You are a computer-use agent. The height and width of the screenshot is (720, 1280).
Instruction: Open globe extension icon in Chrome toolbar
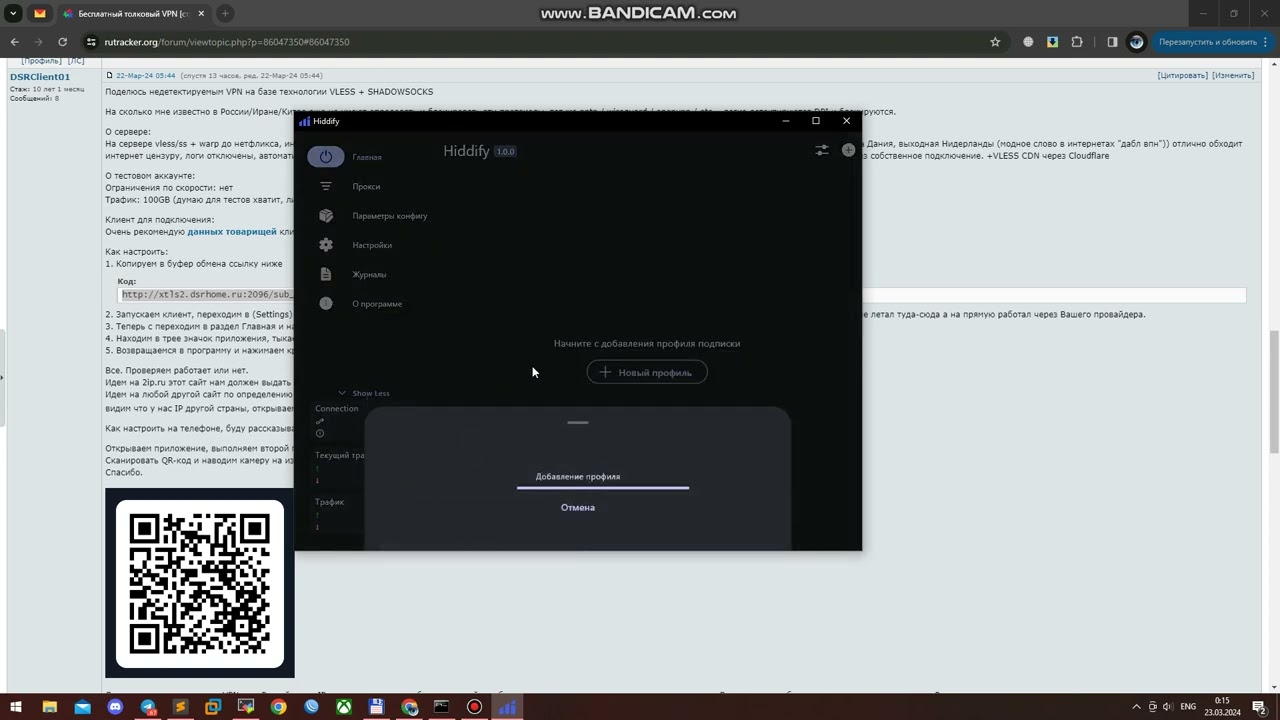1028,42
